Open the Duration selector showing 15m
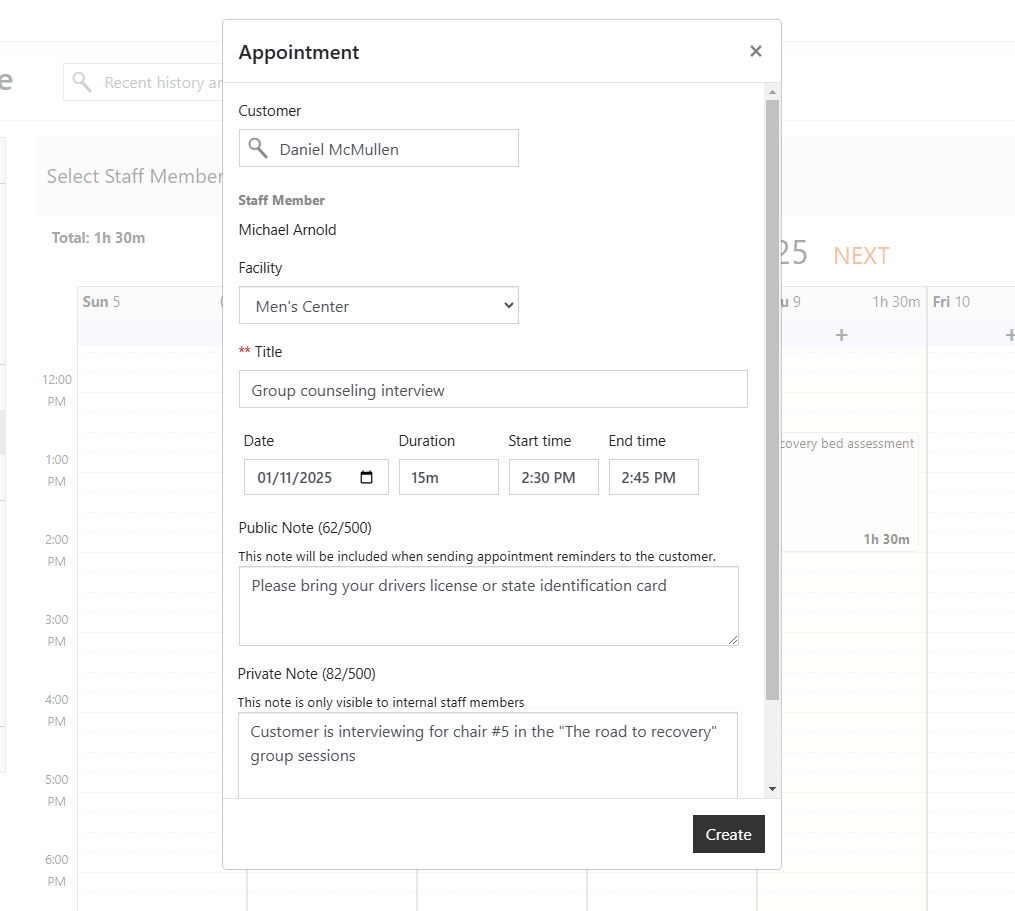1015x911 pixels. click(448, 477)
